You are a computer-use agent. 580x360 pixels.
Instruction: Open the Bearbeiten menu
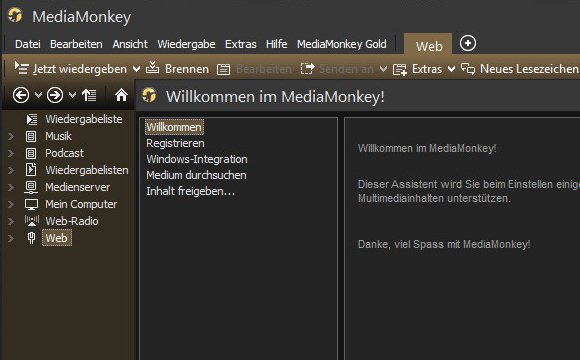[76, 44]
